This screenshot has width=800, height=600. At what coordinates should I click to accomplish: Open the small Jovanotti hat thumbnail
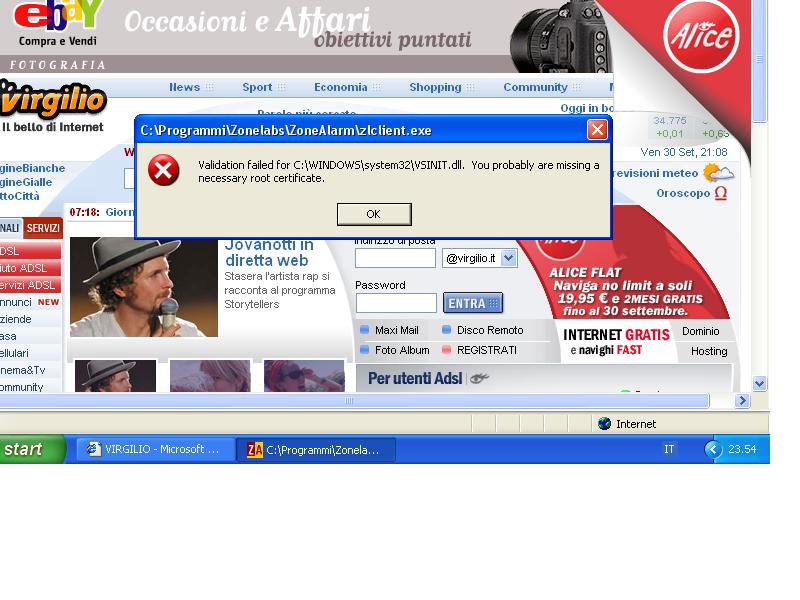[115, 376]
